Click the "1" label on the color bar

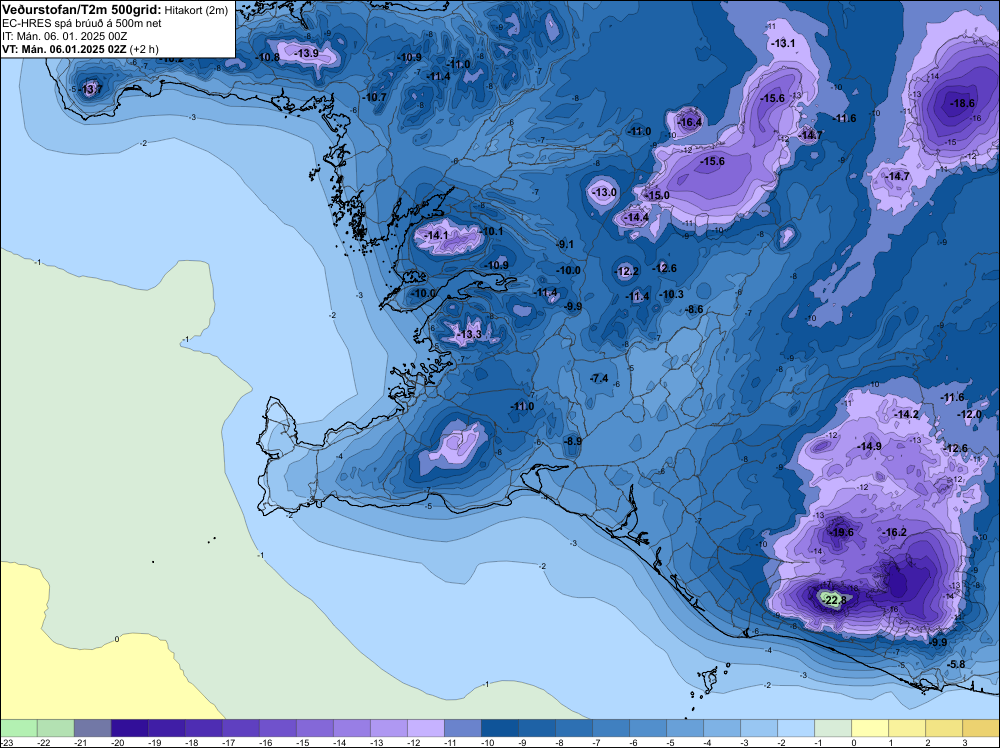point(891,742)
